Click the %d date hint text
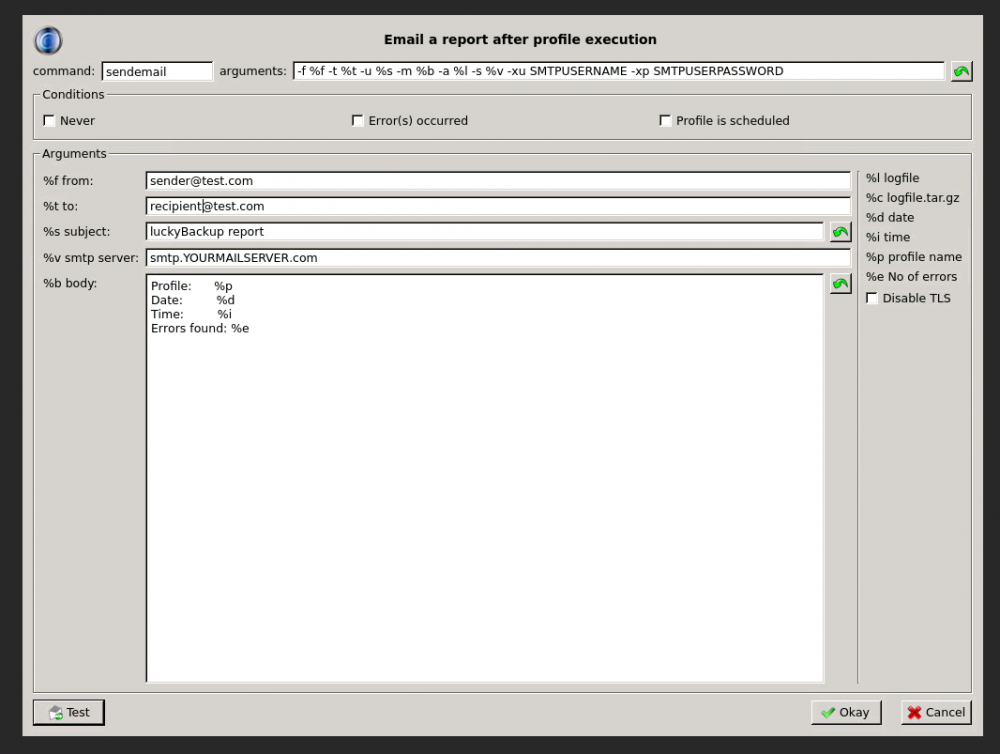The height and width of the screenshot is (754, 1000). tap(890, 218)
